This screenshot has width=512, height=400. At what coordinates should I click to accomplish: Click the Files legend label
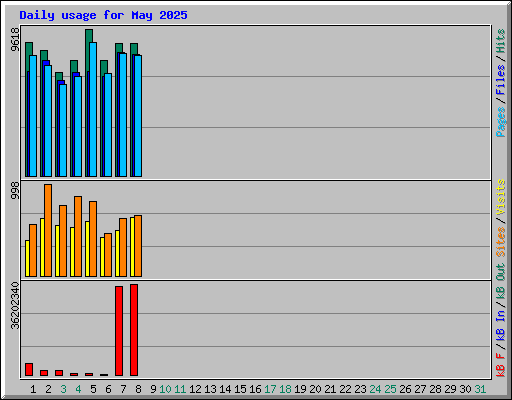[501, 80]
